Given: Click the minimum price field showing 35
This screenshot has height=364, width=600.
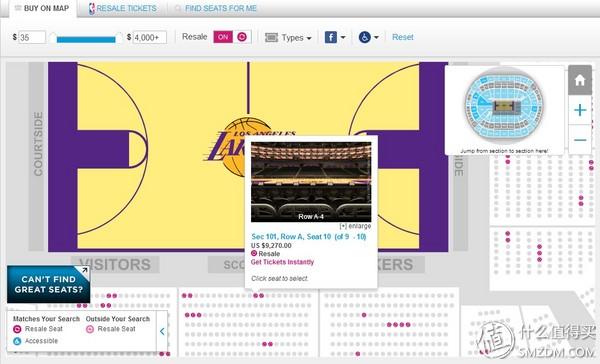Looking at the screenshot, I should [x=32, y=37].
